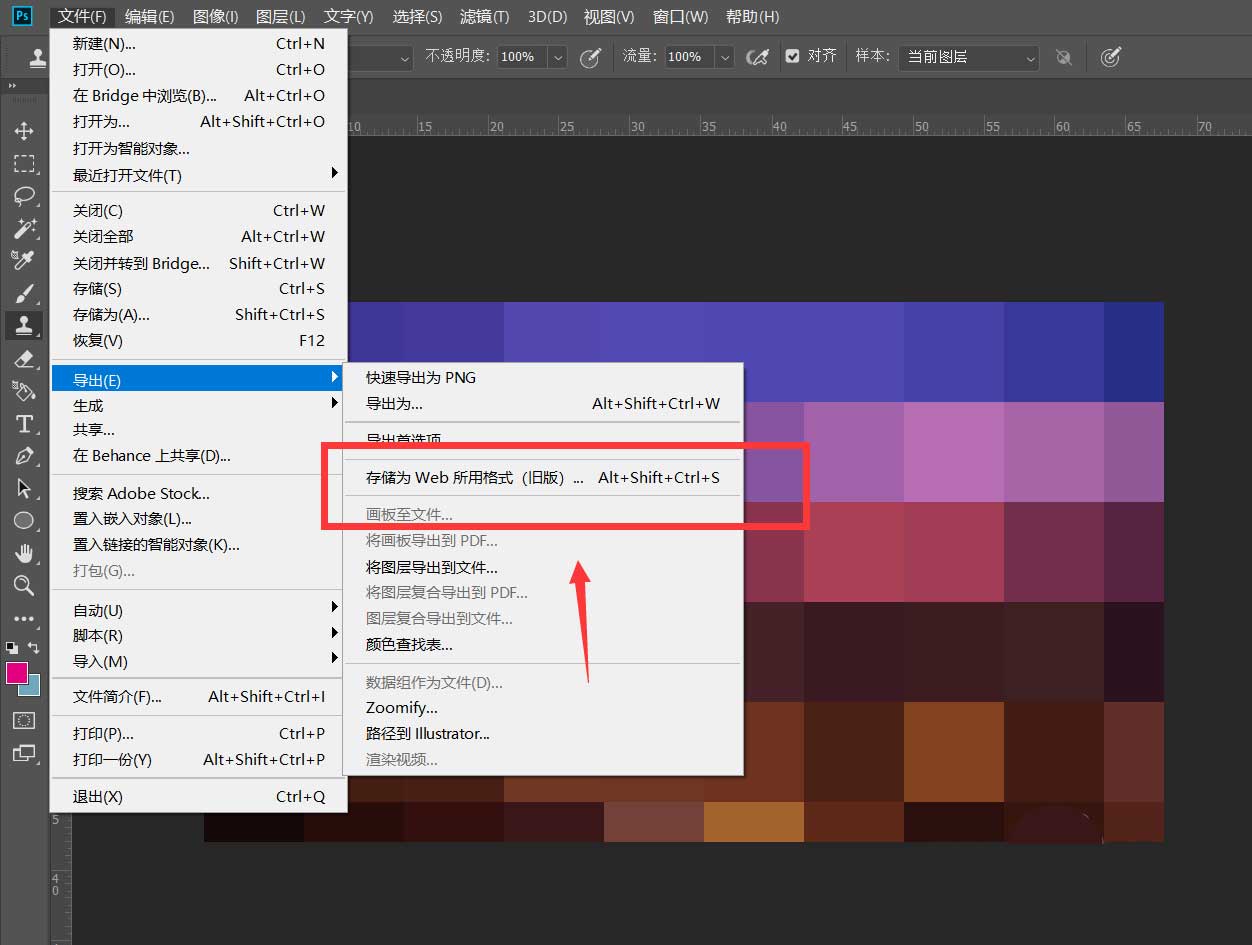Viewport: 1252px width, 945px height.
Task: Open the Edit Toolbar three-dots button
Action: 24,619
